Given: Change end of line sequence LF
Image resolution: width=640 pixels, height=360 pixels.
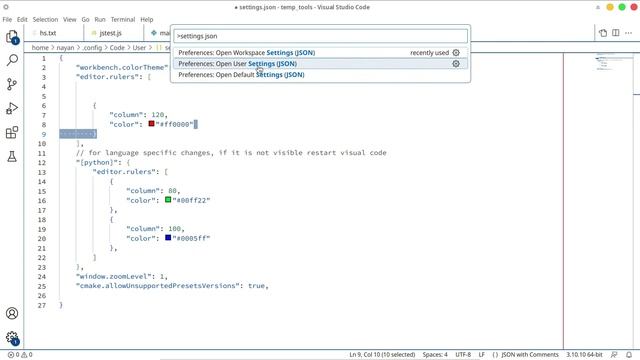Looking at the screenshot, I should click(x=482, y=355).
